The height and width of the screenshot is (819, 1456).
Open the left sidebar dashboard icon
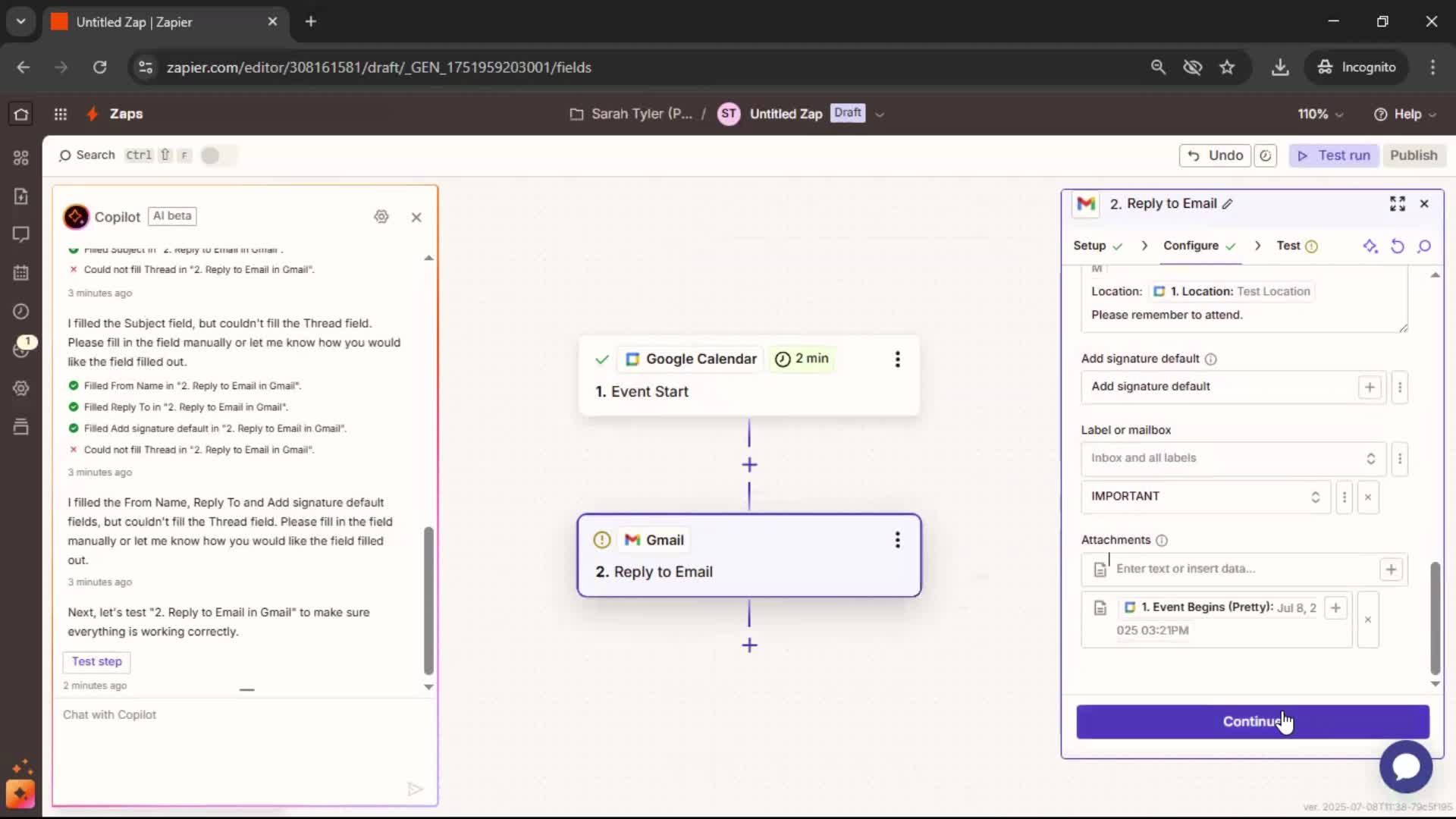point(21,158)
